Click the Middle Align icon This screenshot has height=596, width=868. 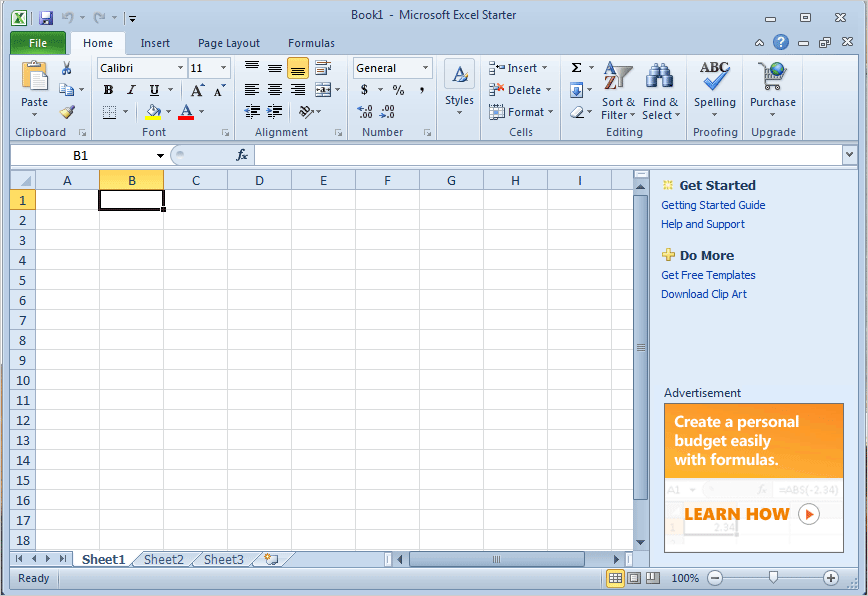(x=275, y=68)
